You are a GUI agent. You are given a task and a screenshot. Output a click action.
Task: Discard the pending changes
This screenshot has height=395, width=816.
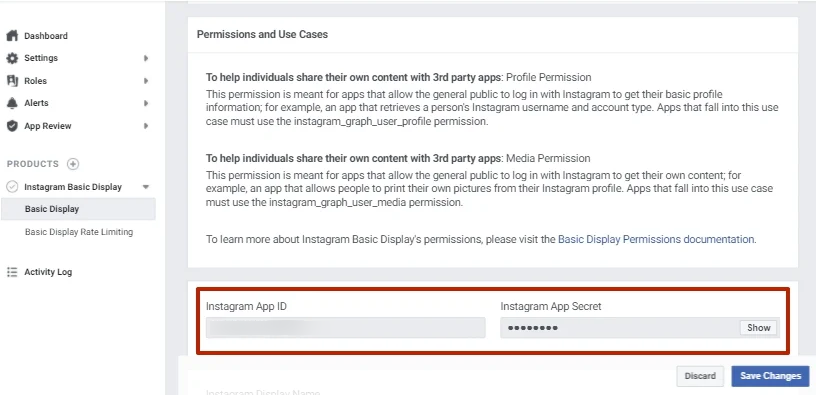[700, 376]
